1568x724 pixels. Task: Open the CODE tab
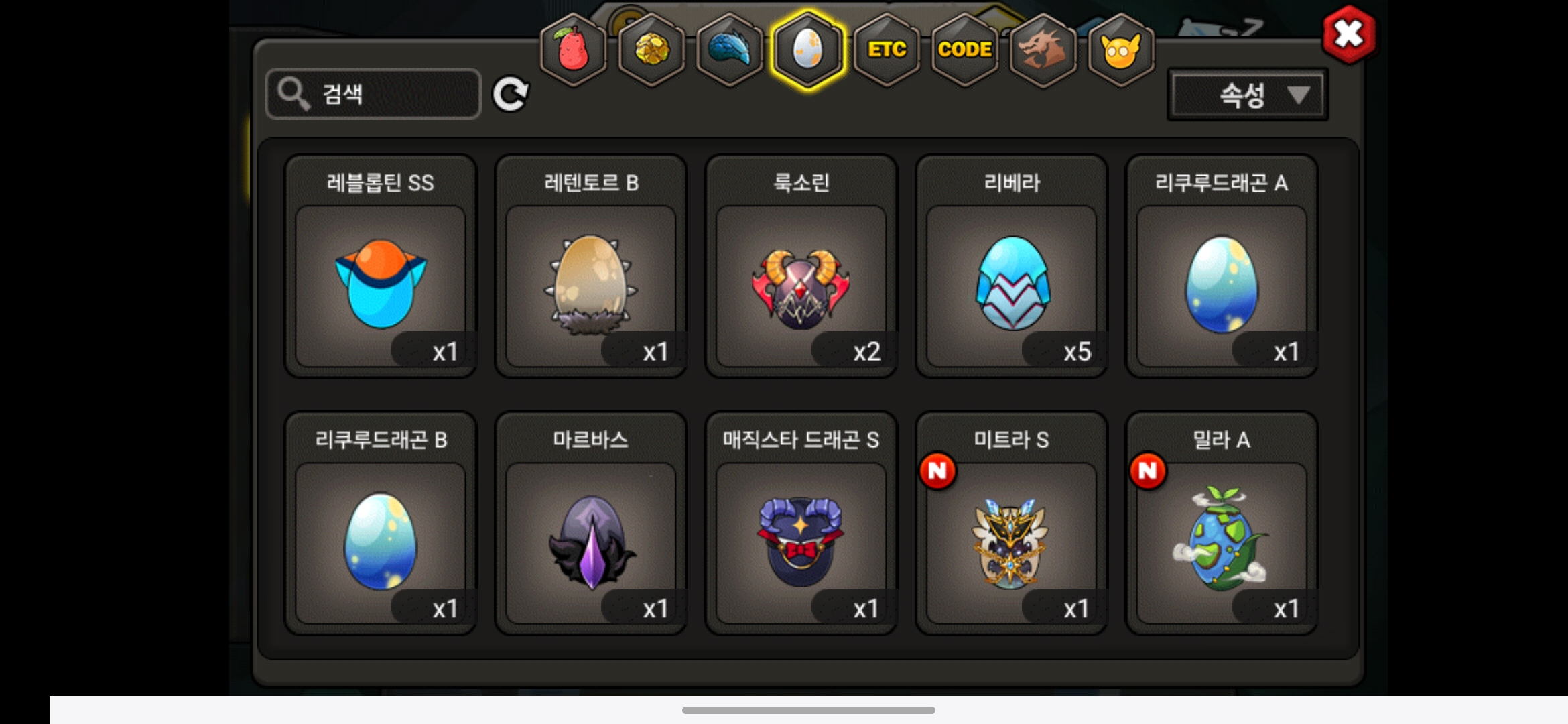965,50
